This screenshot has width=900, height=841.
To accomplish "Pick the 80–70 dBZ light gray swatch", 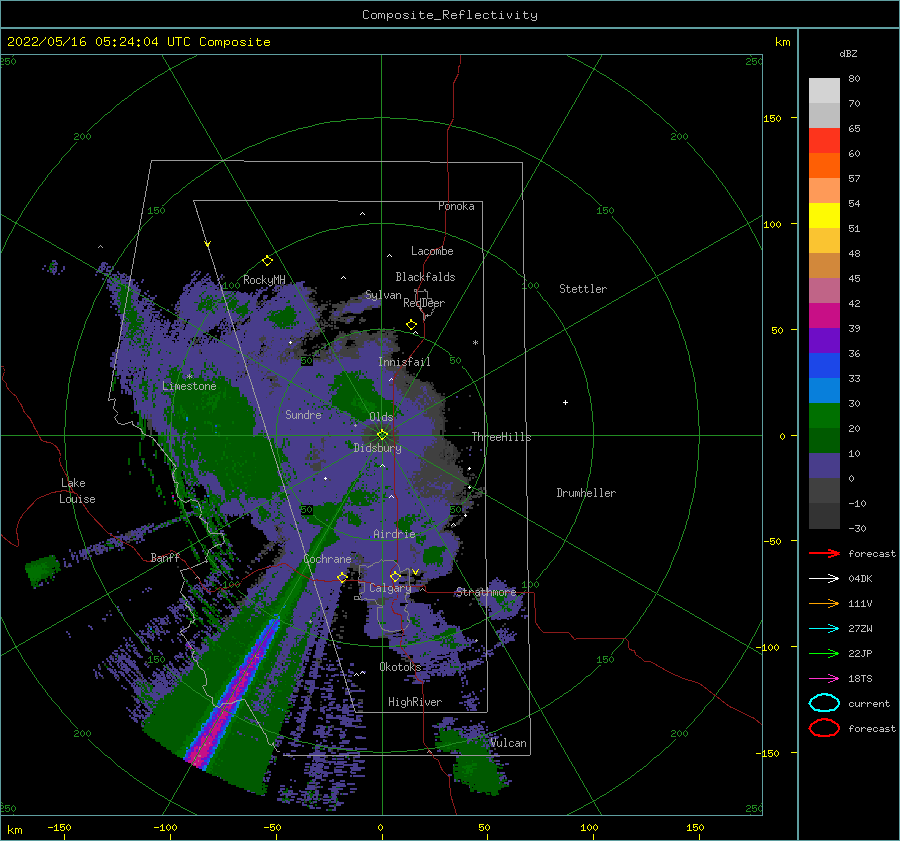I will coord(824,90).
